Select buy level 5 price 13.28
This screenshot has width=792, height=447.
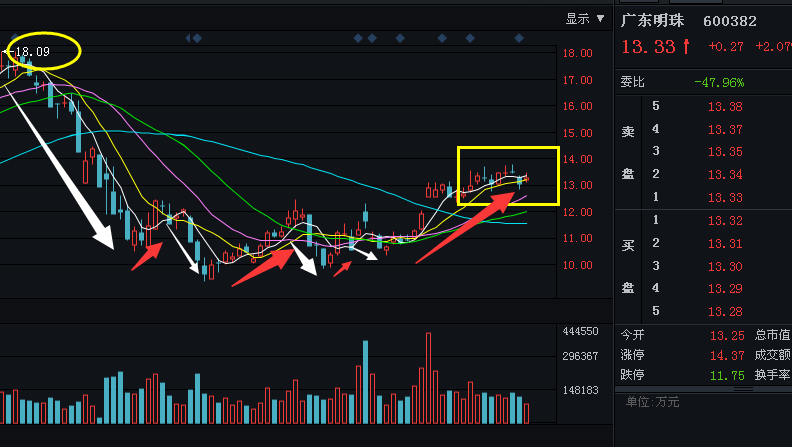pos(725,312)
